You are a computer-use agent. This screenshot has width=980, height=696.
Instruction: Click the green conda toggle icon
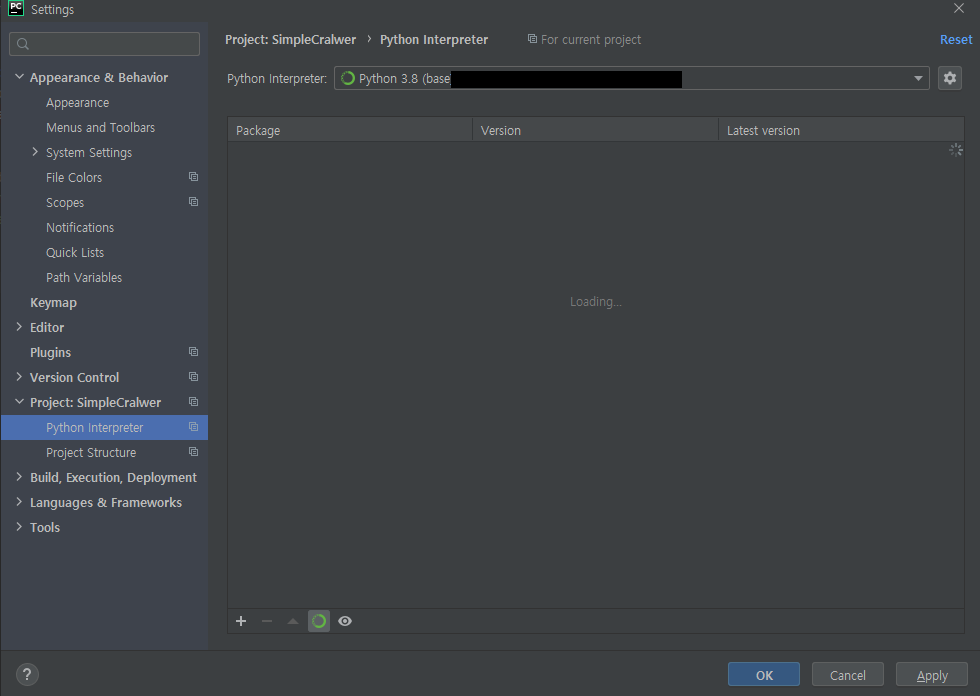coord(319,621)
